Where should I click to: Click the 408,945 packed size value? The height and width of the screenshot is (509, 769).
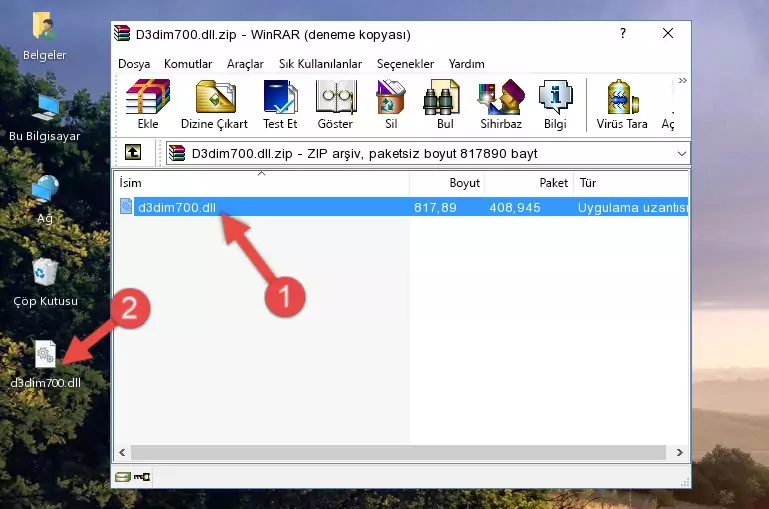[514, 207]
